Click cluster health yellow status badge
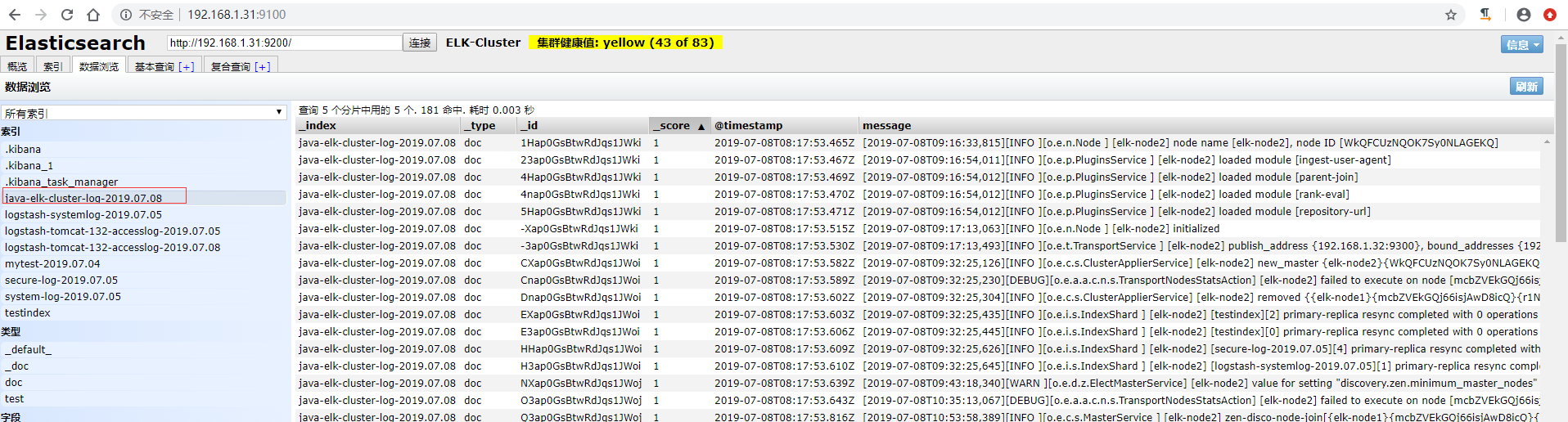This screenshot has width=1568, height=422. [626, 43]
